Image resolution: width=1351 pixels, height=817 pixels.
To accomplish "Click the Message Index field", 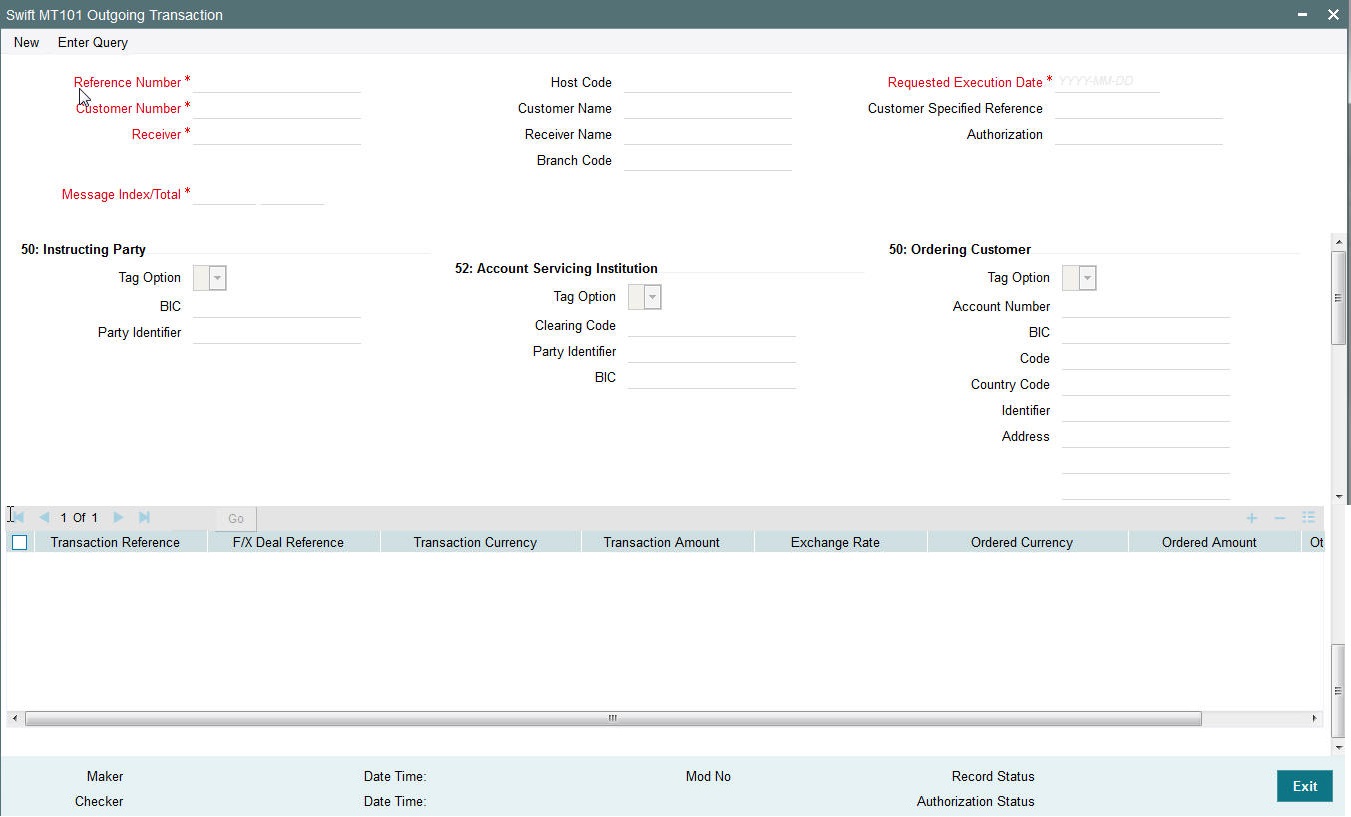I will click(x=224, y=194).
